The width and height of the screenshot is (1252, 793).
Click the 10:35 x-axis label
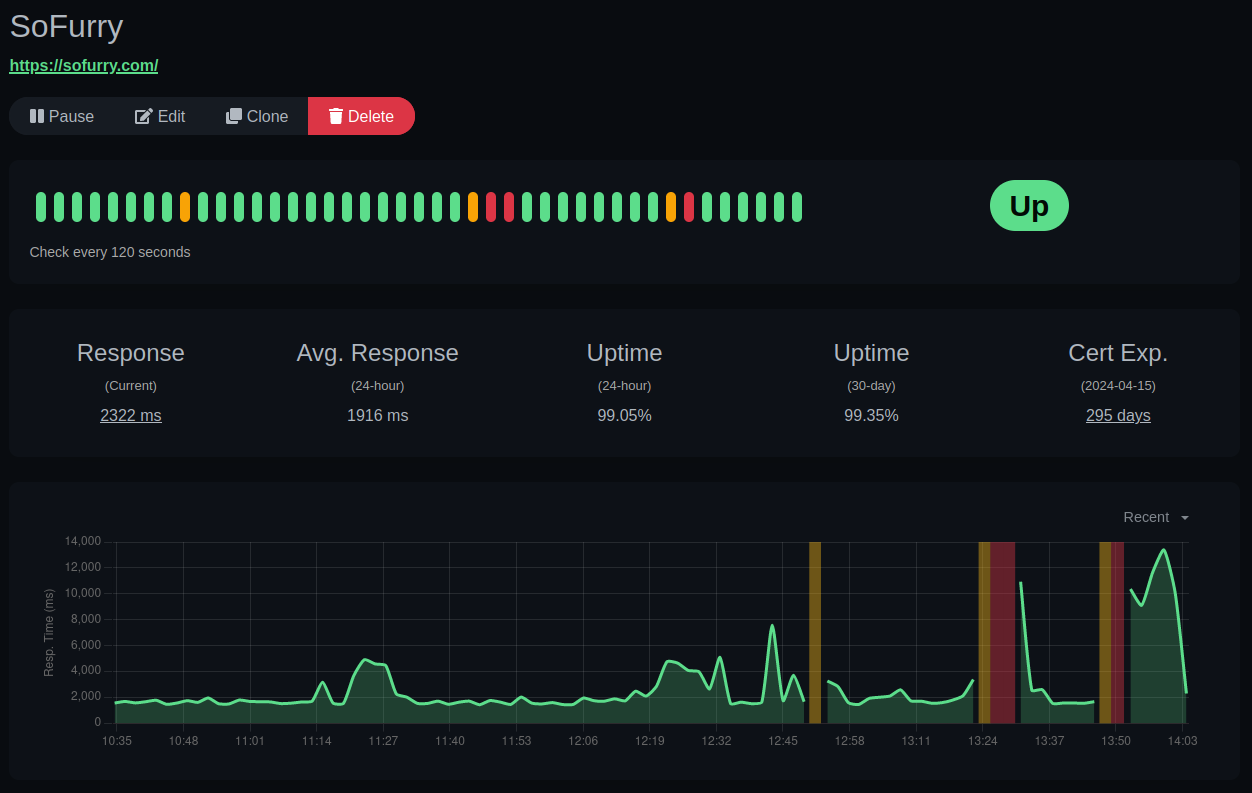pyautogui.click(x=117, y=741)
